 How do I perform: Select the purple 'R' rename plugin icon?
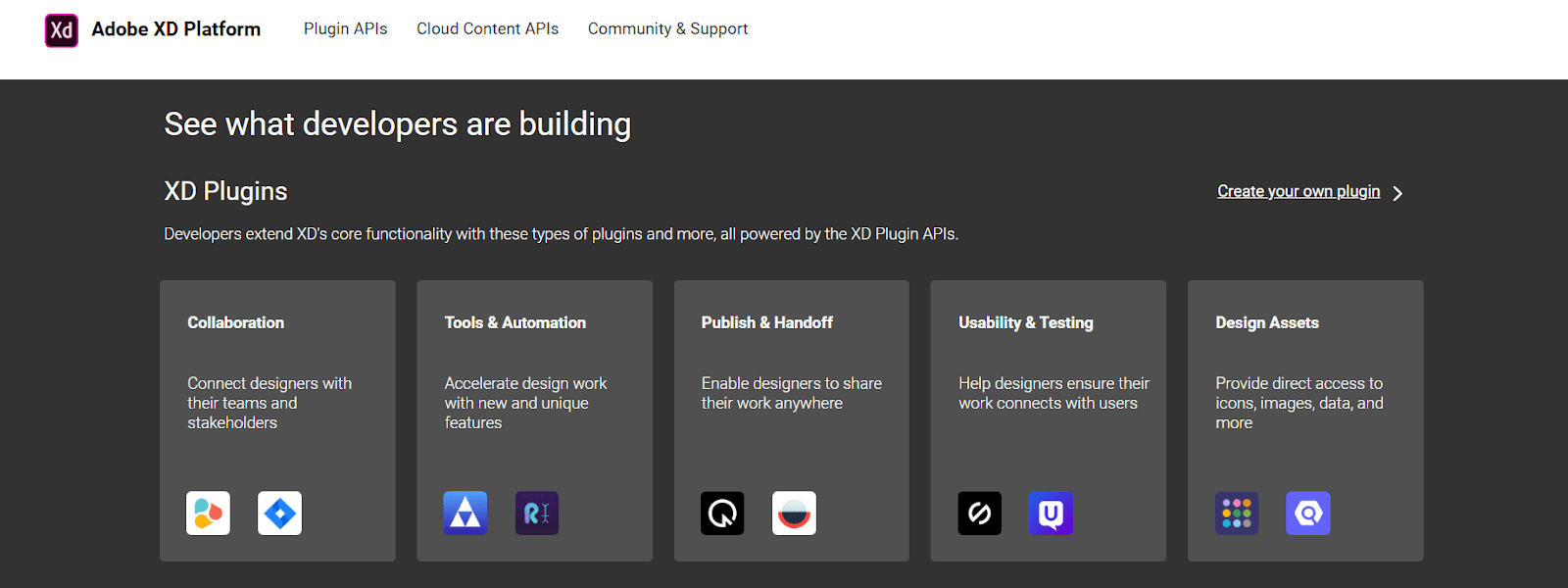pos(537,514)
